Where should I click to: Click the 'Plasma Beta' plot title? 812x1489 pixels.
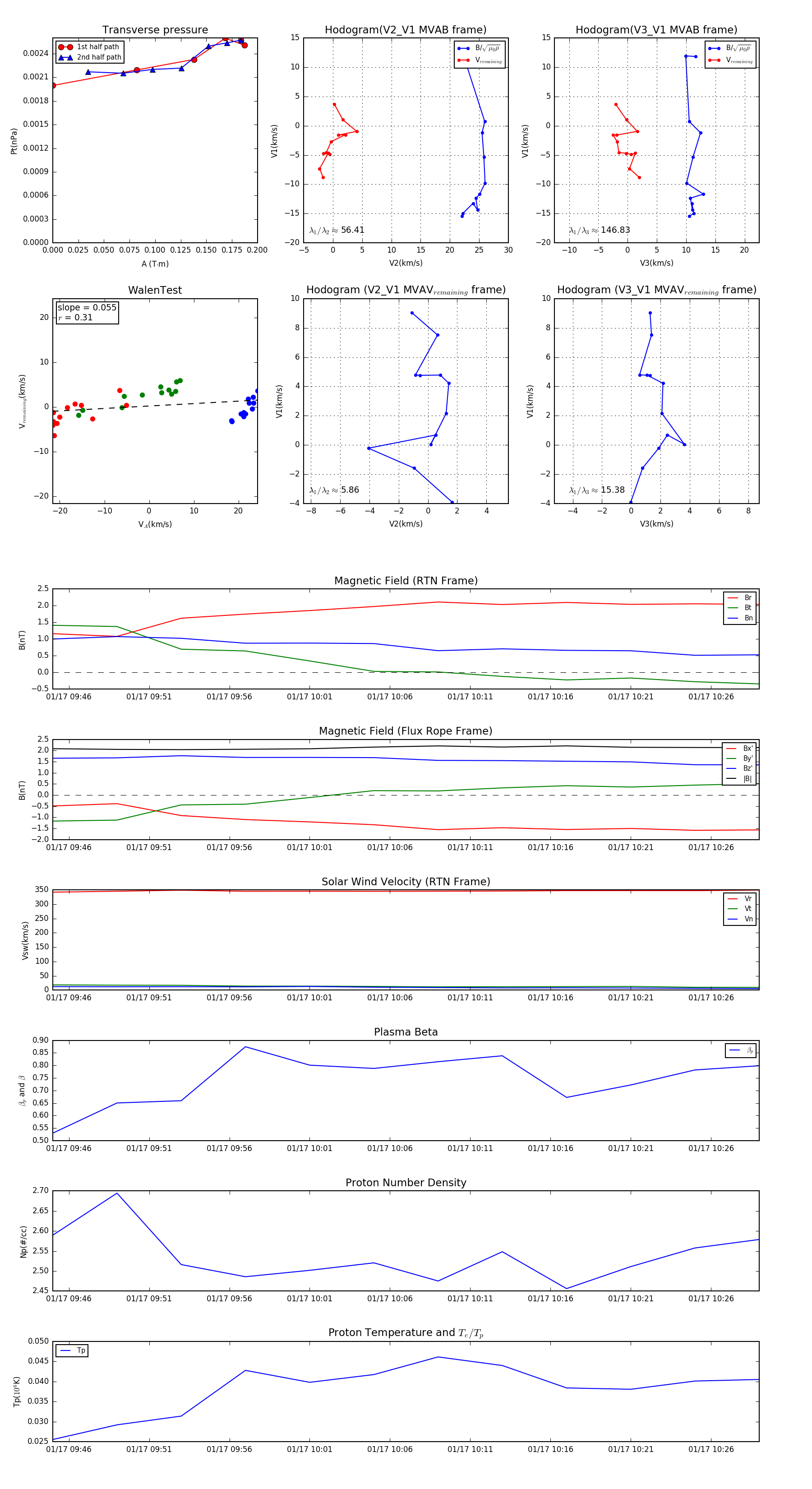pyautogui.click(x=406, y=1032)
